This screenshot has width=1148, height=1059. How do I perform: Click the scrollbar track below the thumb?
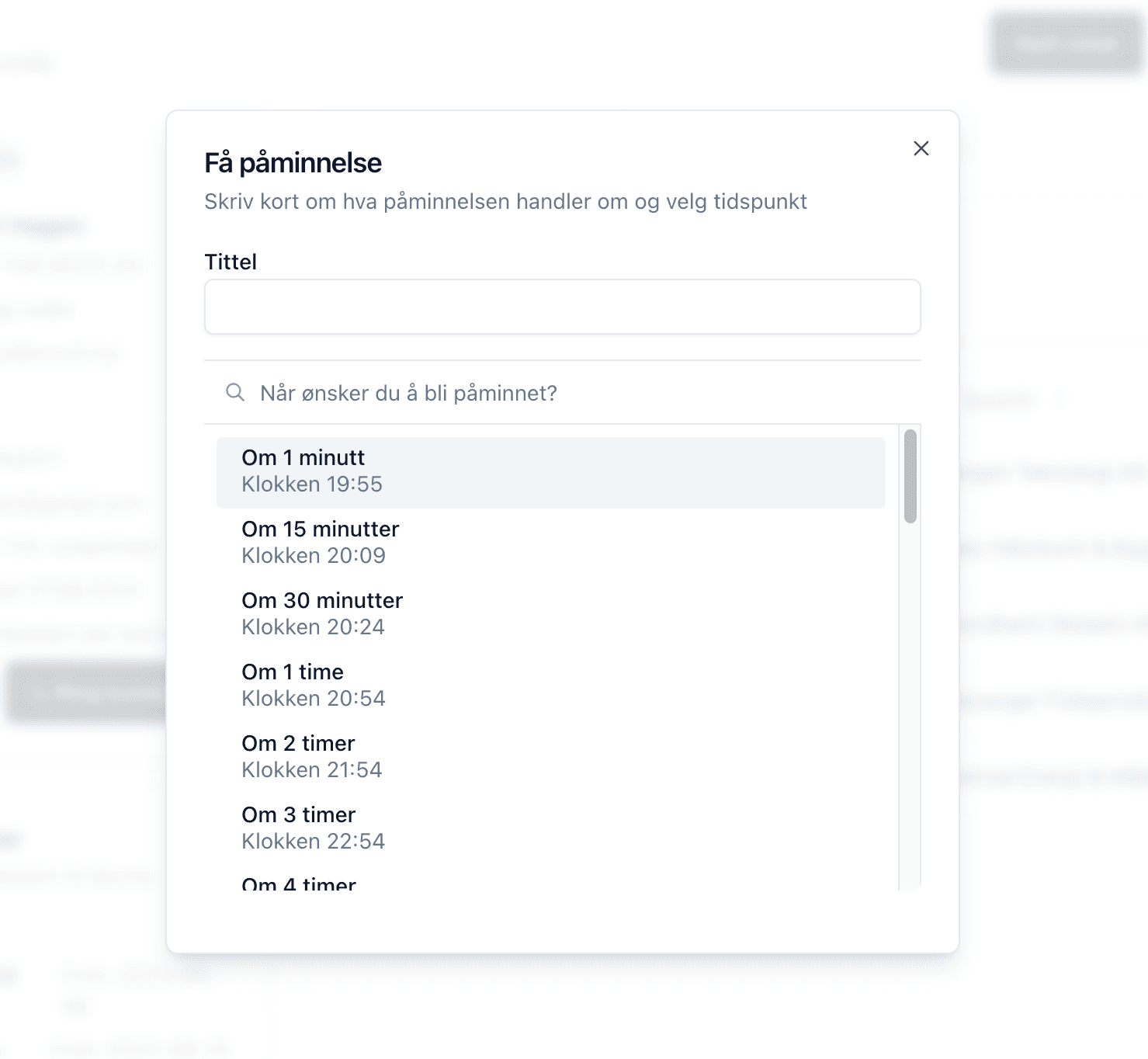point(910,699)
